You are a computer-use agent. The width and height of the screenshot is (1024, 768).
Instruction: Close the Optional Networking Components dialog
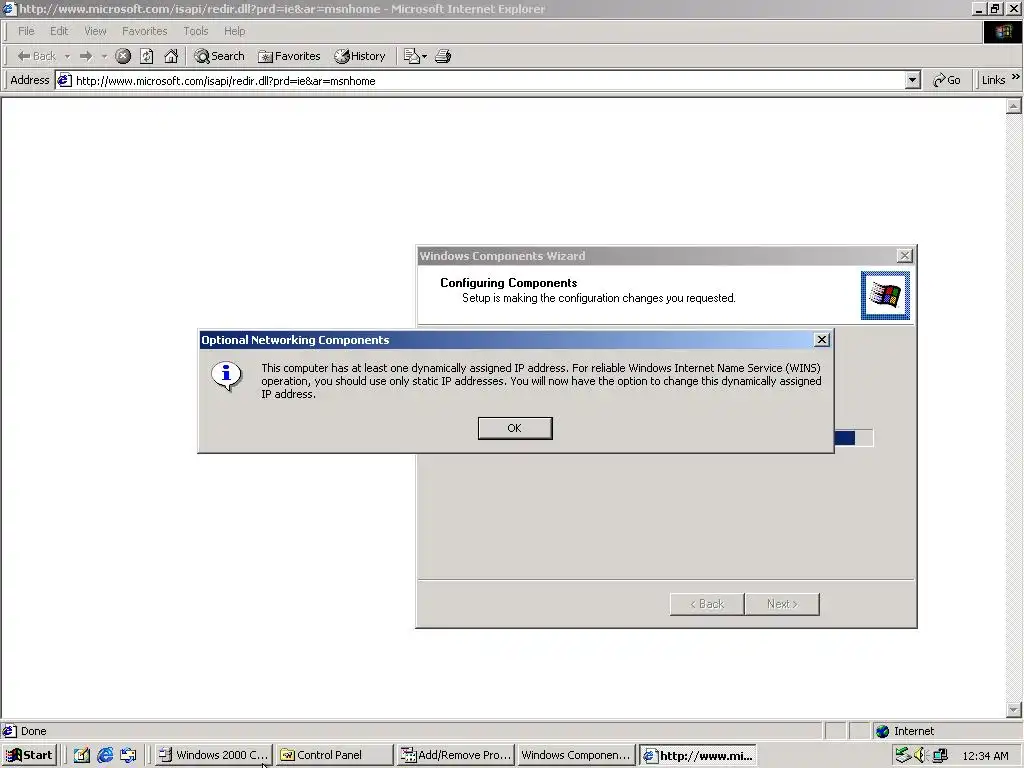(822, 340)
